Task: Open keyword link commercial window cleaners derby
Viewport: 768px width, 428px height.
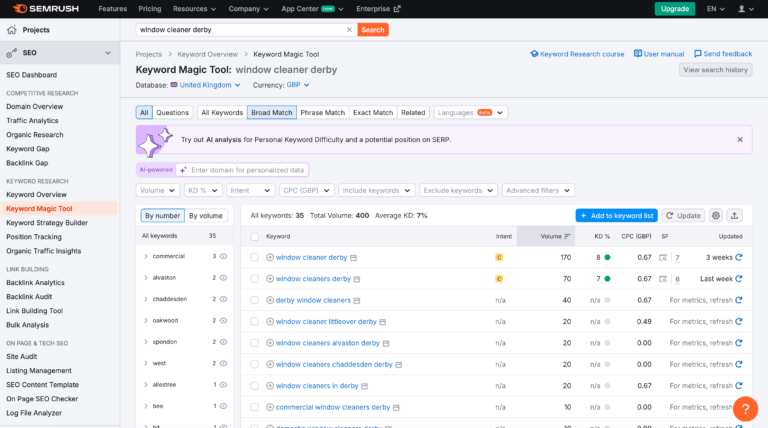Action: coord(333,407)
